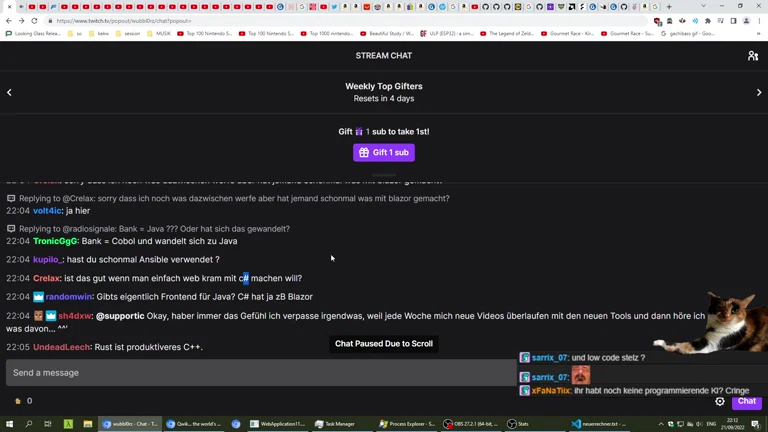Screen dimensions: 768x432
Task: Open 'Top 1000 nintendo...' bookmark
Action: click(327, 34)
